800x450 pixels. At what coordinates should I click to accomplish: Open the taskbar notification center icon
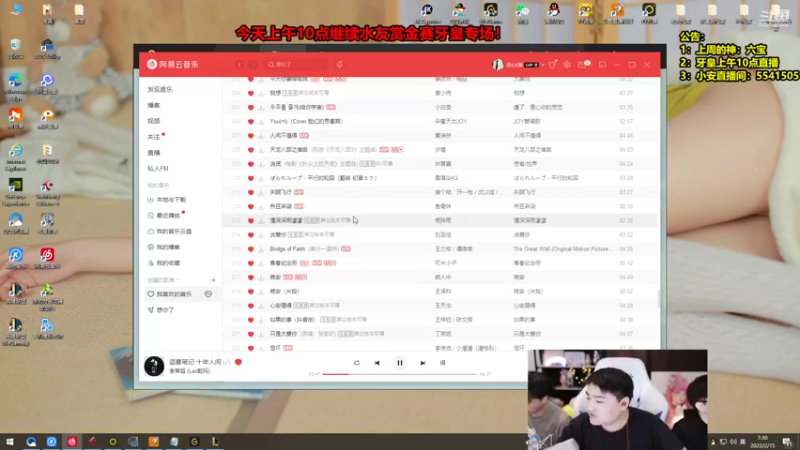787,441
